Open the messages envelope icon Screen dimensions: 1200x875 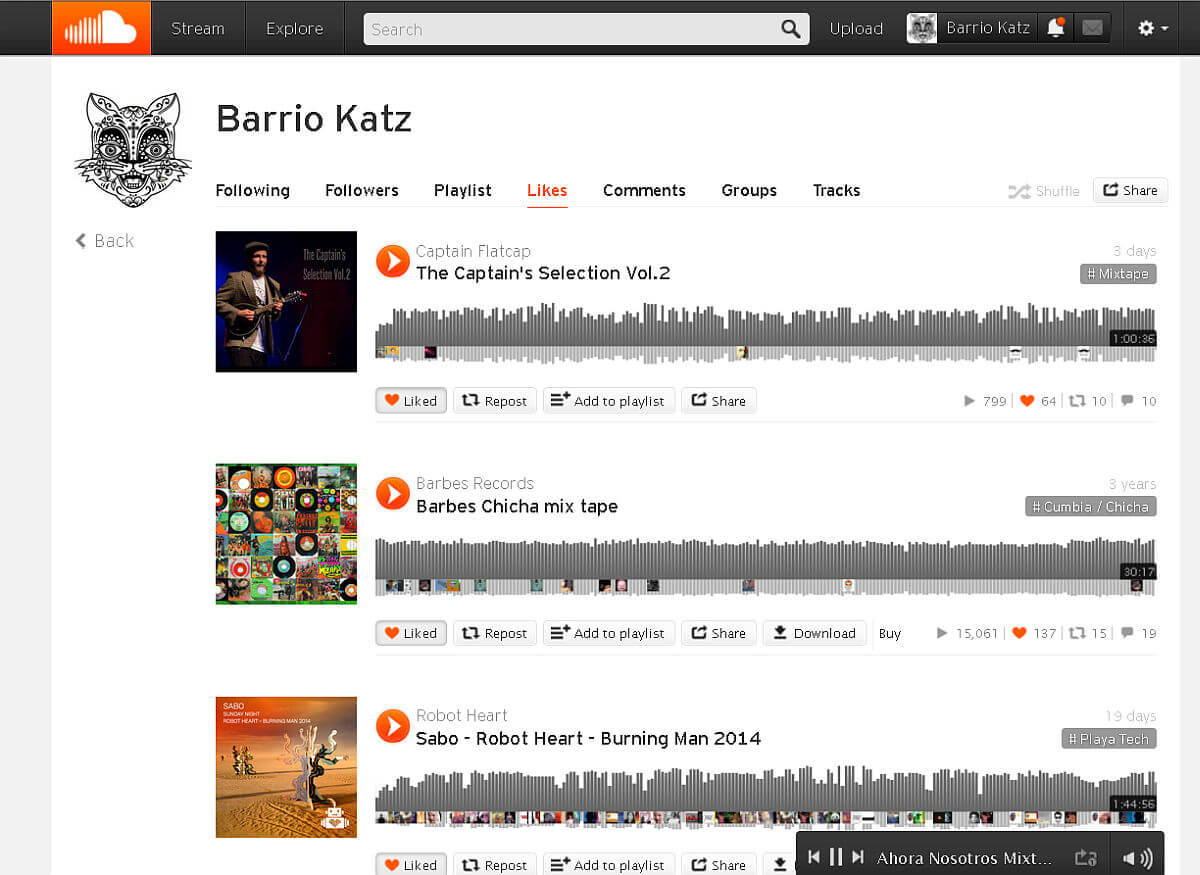pyautogui.click(x=1092, y=28)
